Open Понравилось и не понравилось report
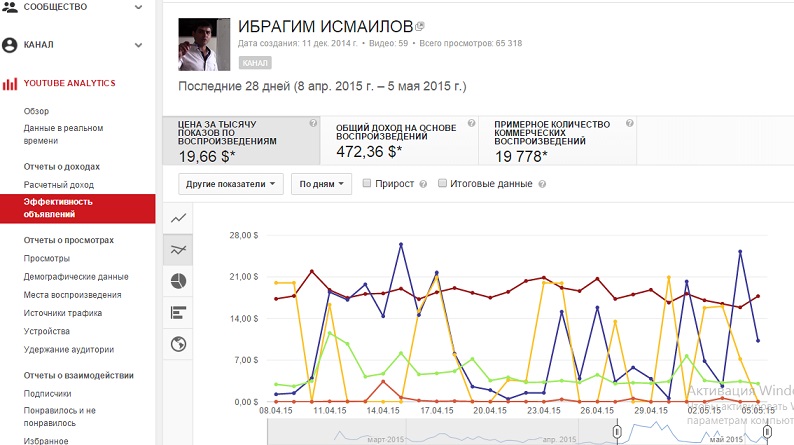The height and width of the screenshot is (445, 794). click(x=60, y=417)
